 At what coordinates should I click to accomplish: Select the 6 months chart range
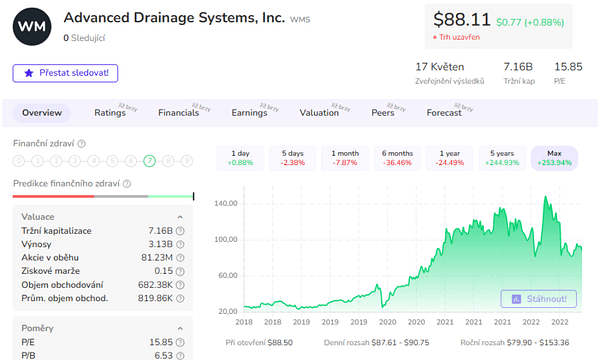pyautogui.click(x=397, y=158)
